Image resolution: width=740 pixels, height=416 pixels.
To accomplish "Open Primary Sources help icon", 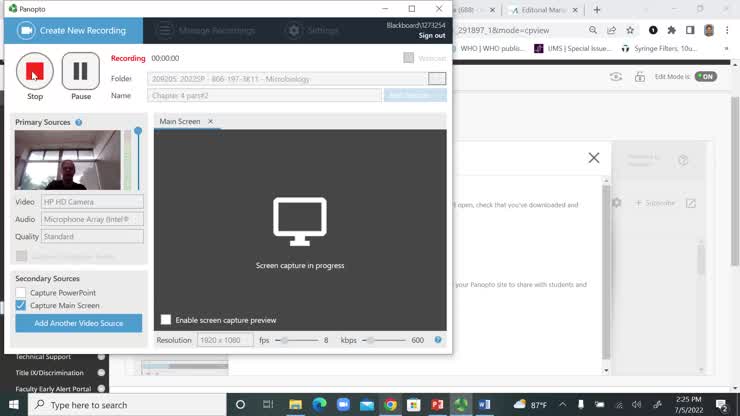I will tap(79, 122).
